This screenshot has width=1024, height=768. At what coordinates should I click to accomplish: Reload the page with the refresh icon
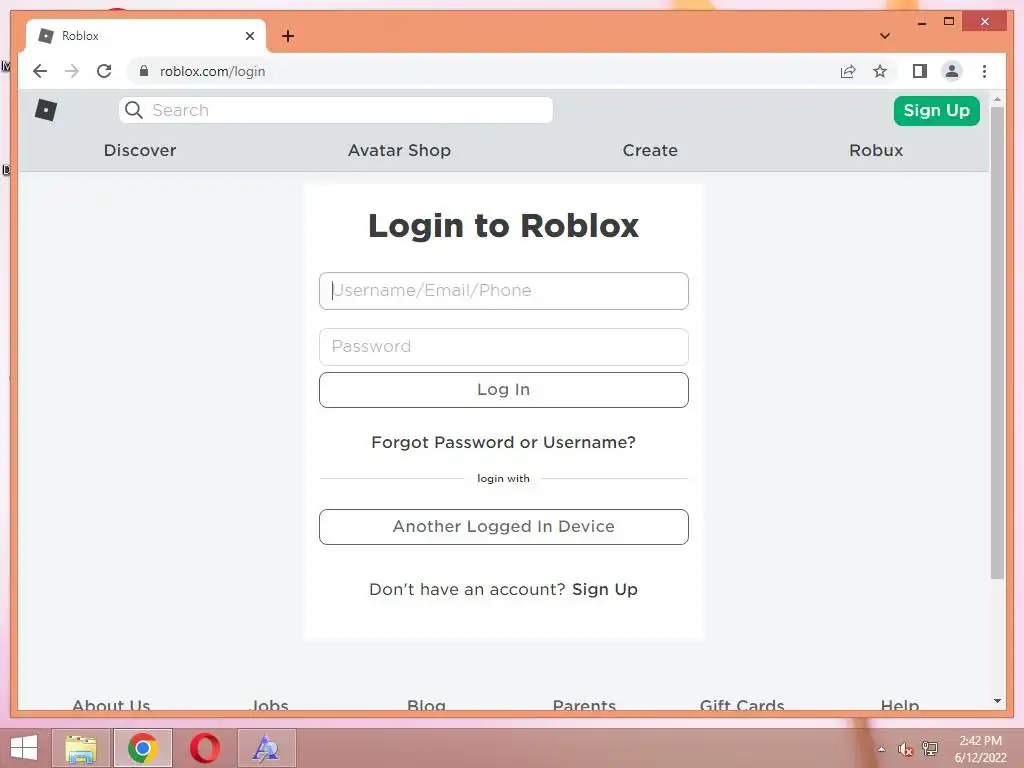tap(104, 71)
